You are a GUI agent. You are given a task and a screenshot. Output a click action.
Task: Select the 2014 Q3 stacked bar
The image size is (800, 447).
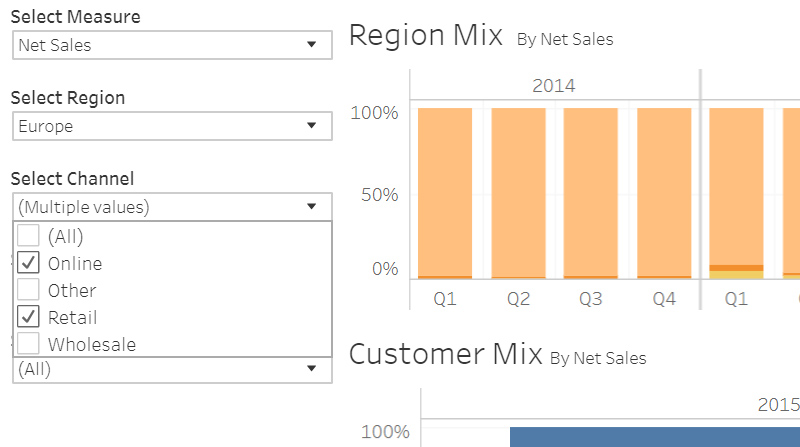pyautogui.click(x=591, y=190)
